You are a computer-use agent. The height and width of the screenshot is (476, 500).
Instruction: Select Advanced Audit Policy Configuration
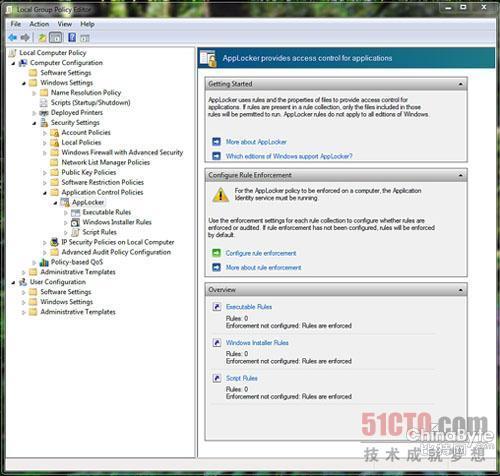point(116,252)
